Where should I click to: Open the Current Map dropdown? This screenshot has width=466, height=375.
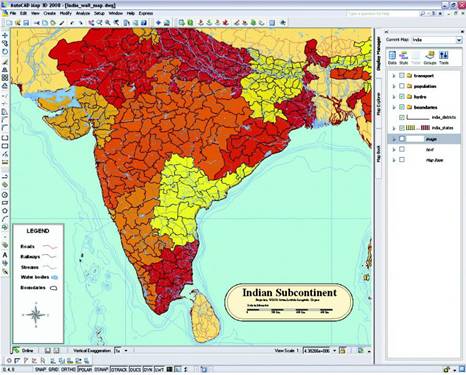coord(437,40)
